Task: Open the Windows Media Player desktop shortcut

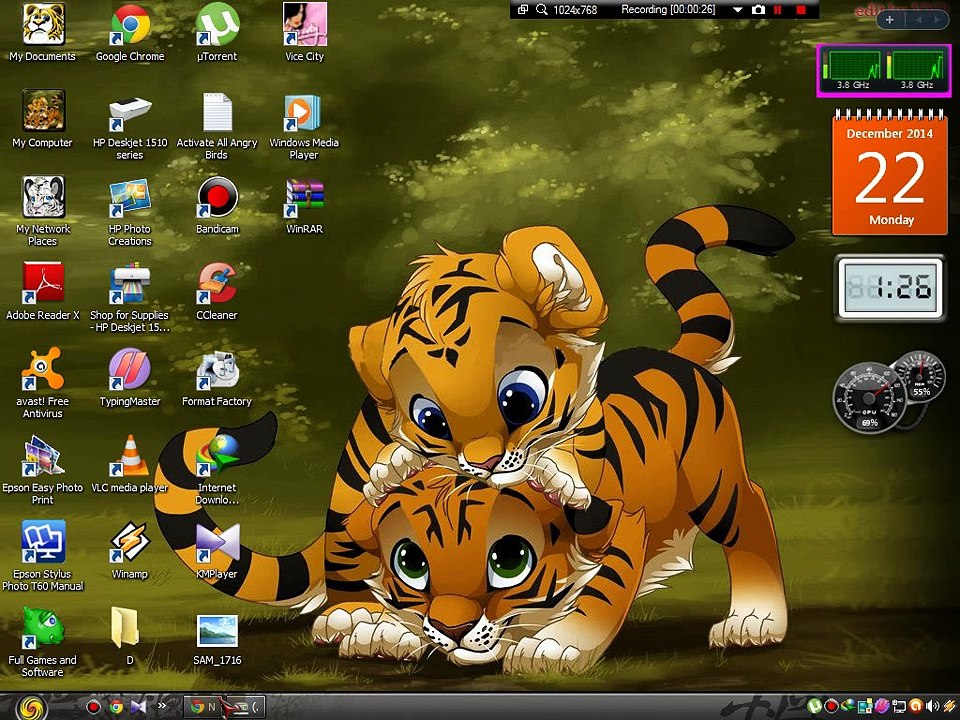Action: pos(304,125)
